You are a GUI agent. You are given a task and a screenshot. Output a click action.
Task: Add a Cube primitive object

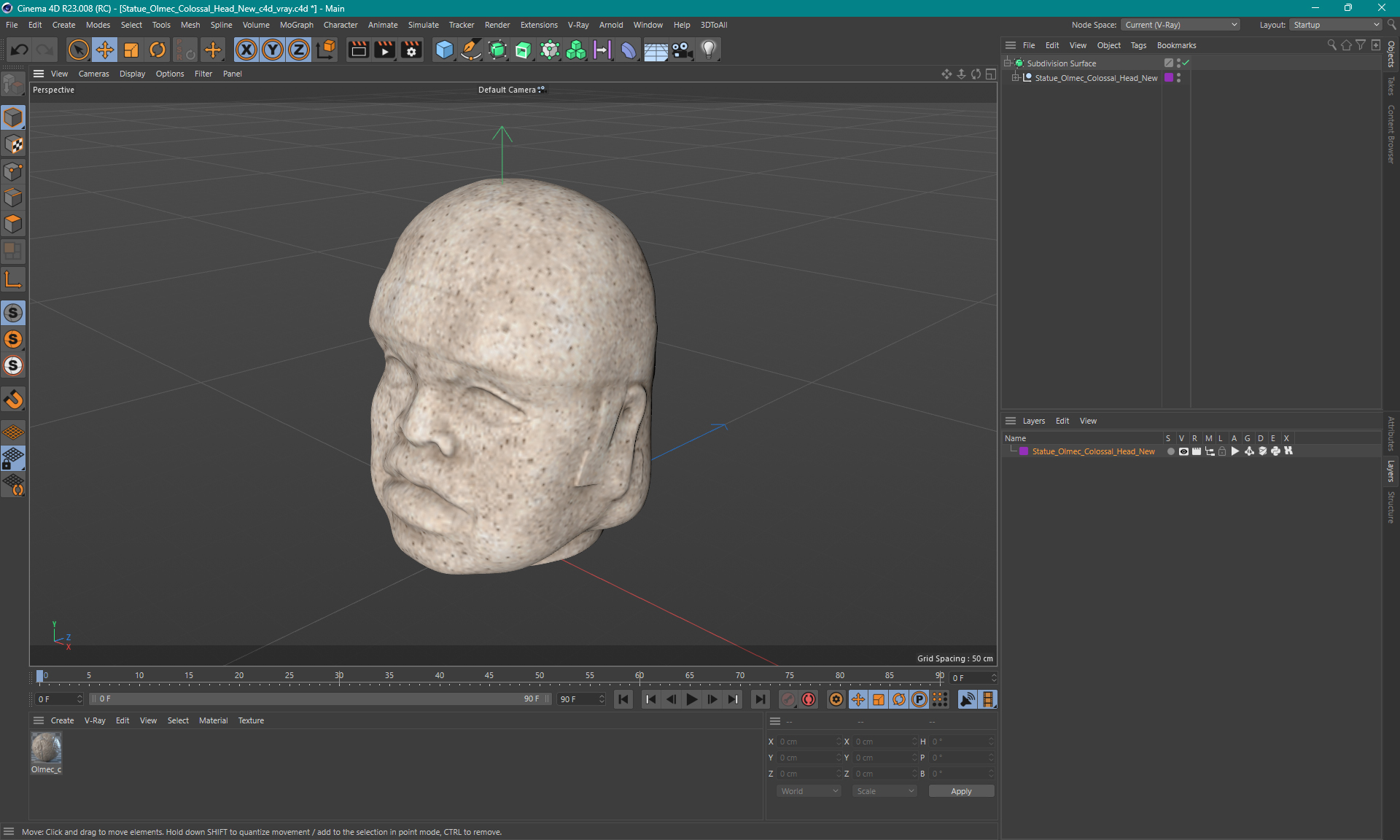[x=444, y=50]
